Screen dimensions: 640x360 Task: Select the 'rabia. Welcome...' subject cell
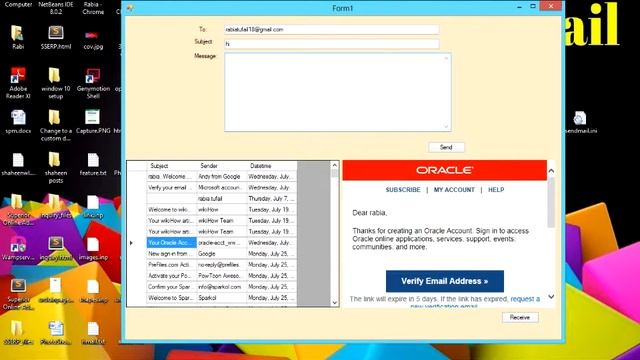(171, 176)
